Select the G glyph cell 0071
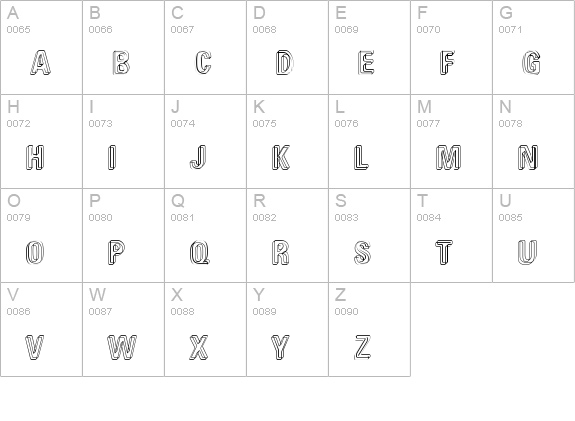The image size is (575, 421). point(534,47)
